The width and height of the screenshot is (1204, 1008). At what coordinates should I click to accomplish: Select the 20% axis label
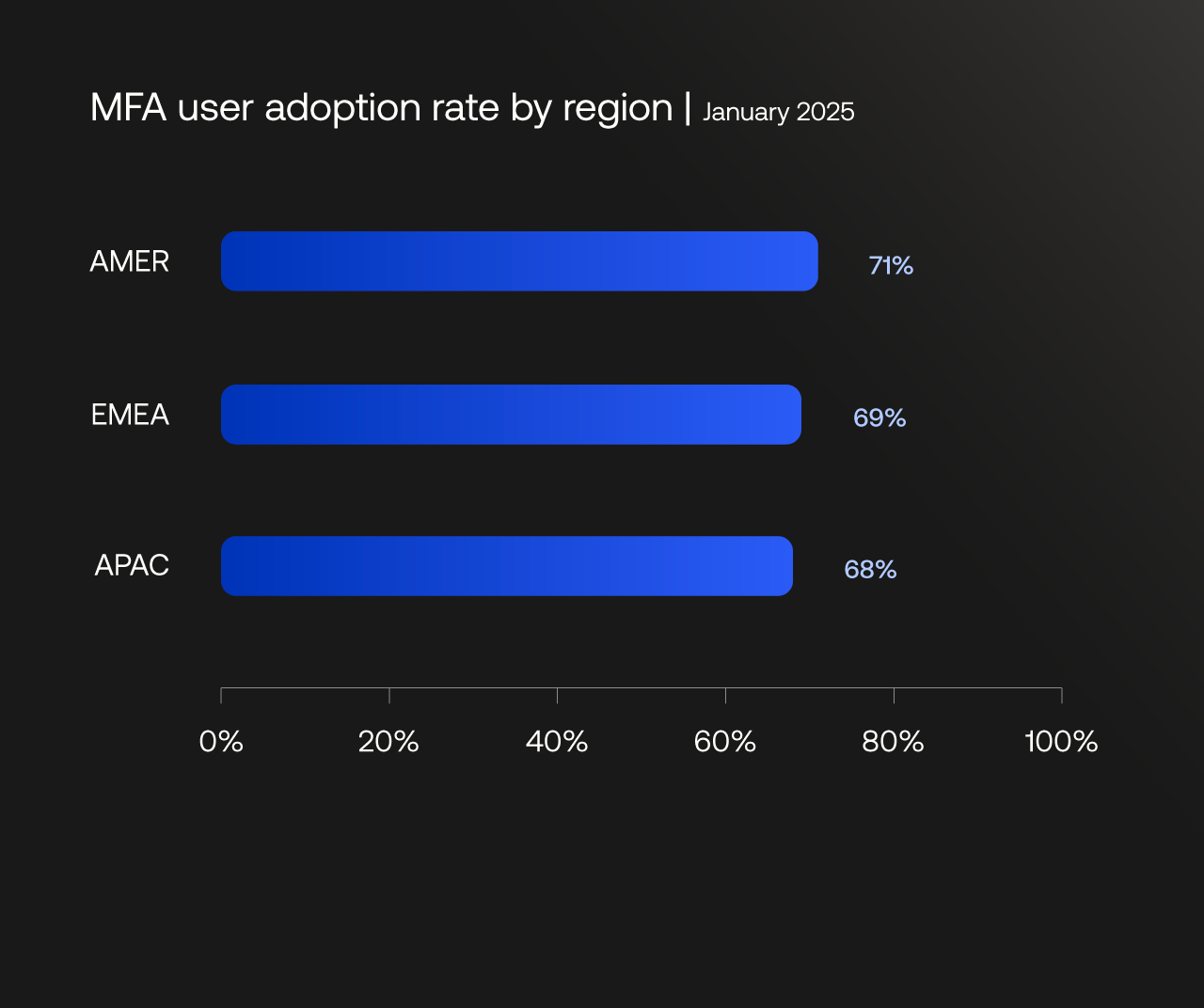(x=388, y=742)
